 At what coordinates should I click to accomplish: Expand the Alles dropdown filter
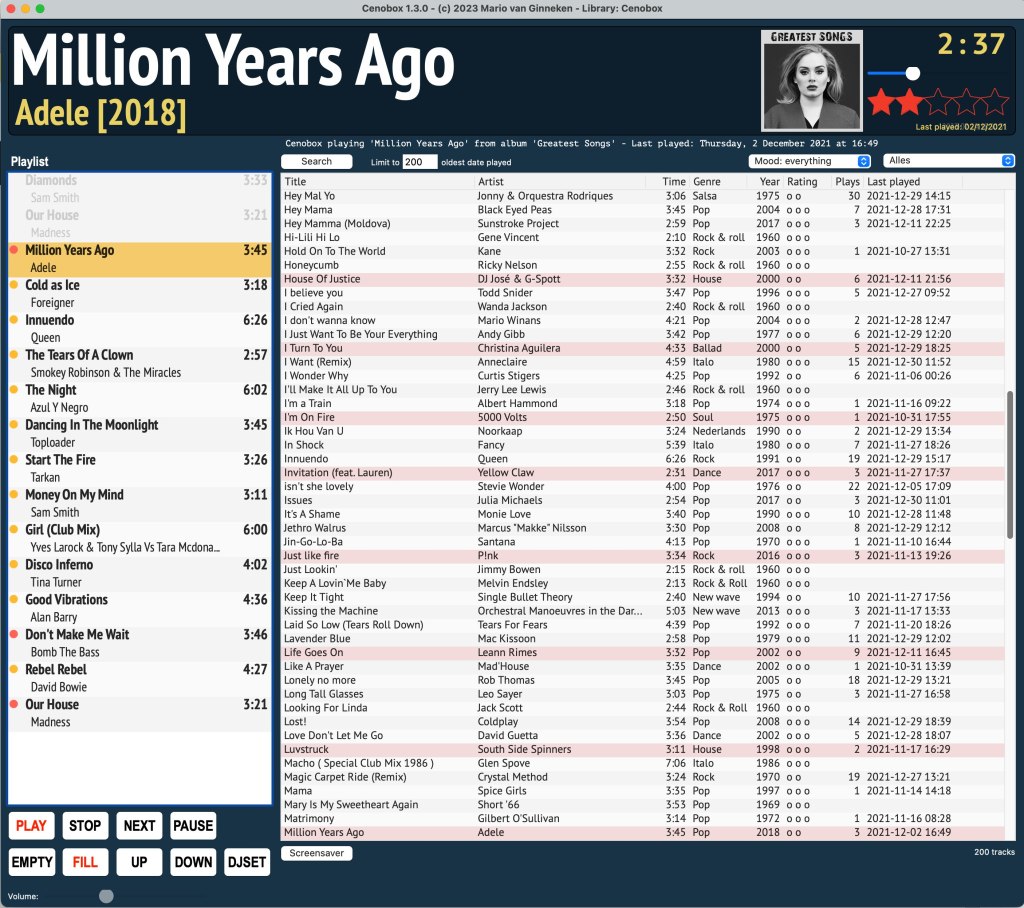tap(949, 161)
